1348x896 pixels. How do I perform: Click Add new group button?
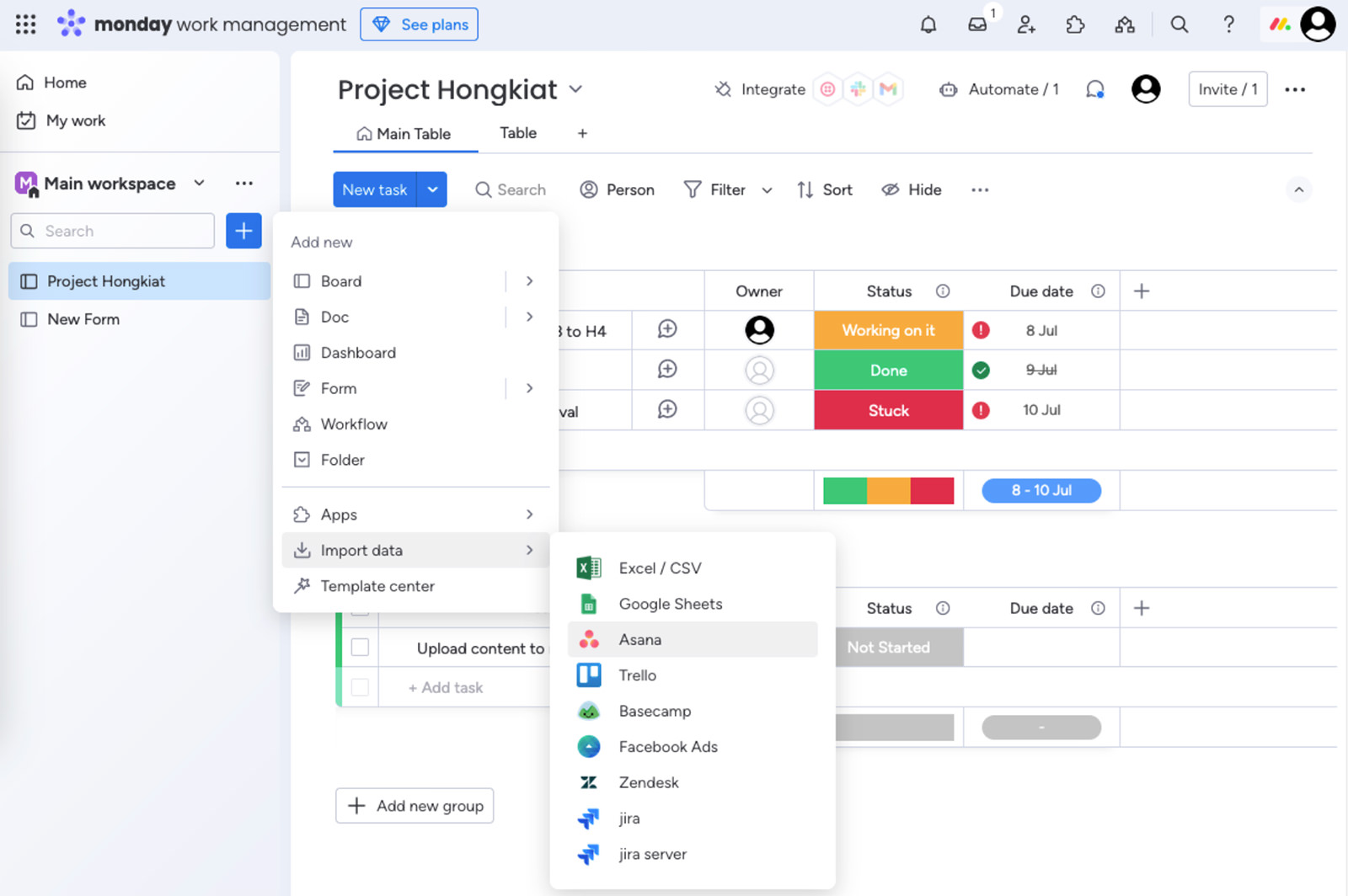point(415,806)
